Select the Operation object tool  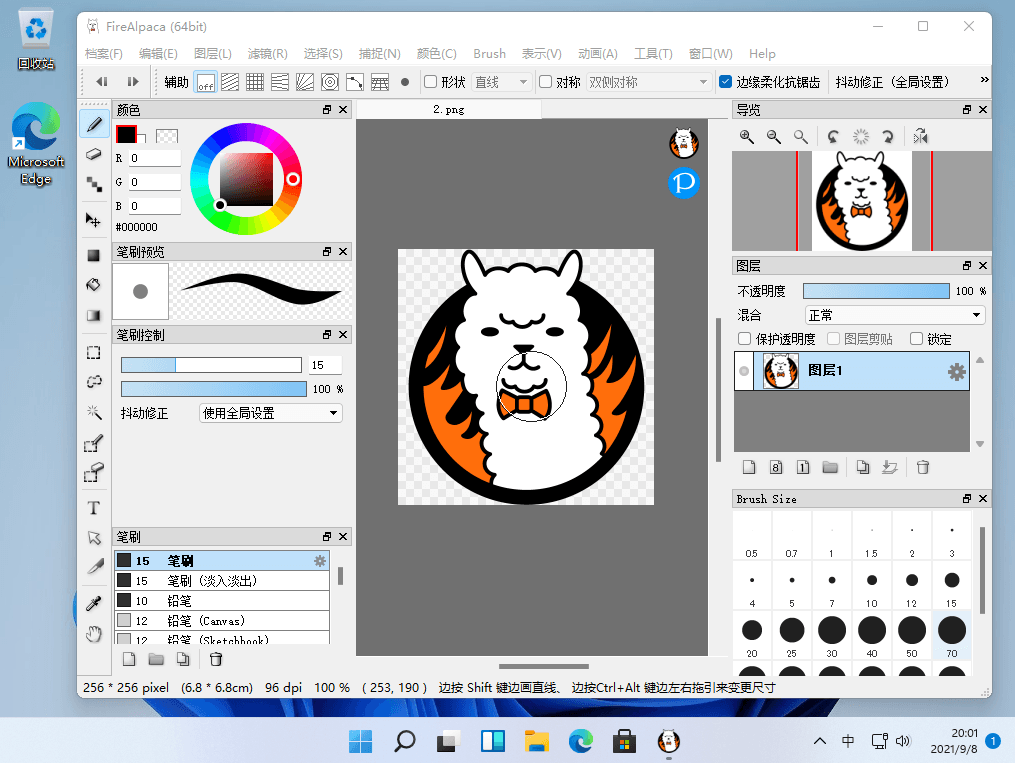tap(94, 538)
